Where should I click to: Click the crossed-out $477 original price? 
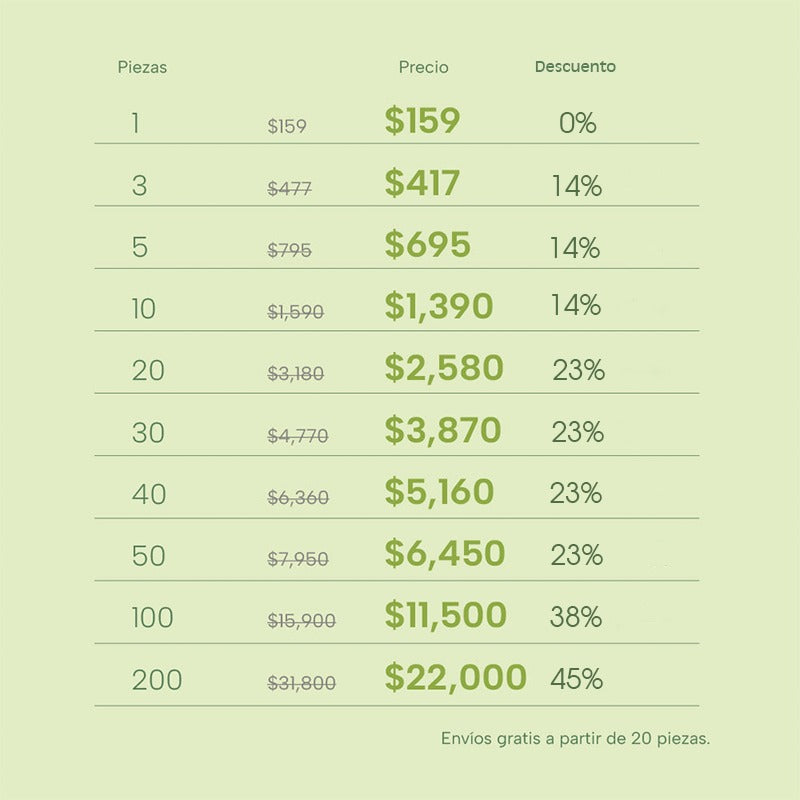[289, 189]
